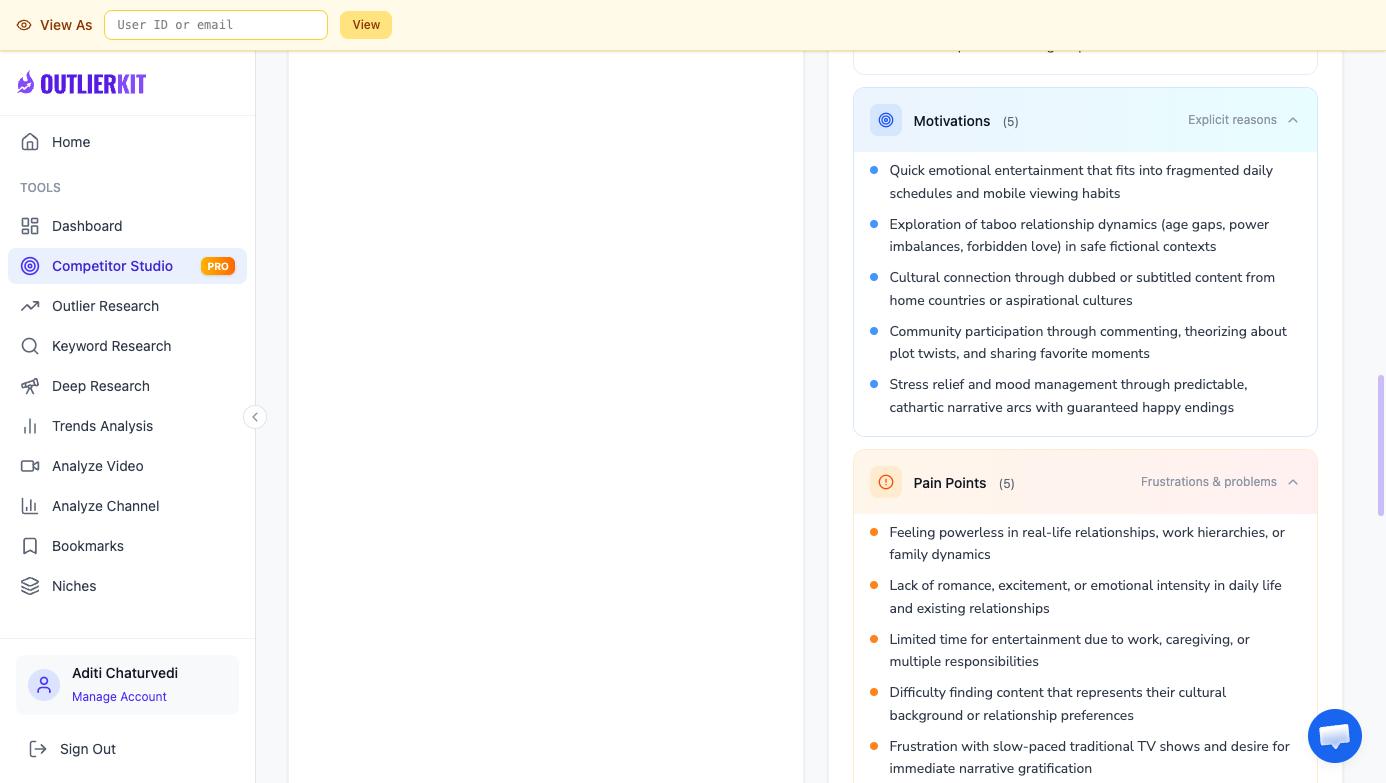Click the Motivations target icon
This screenshot has width=1386, height=783.
pos(885,120)
